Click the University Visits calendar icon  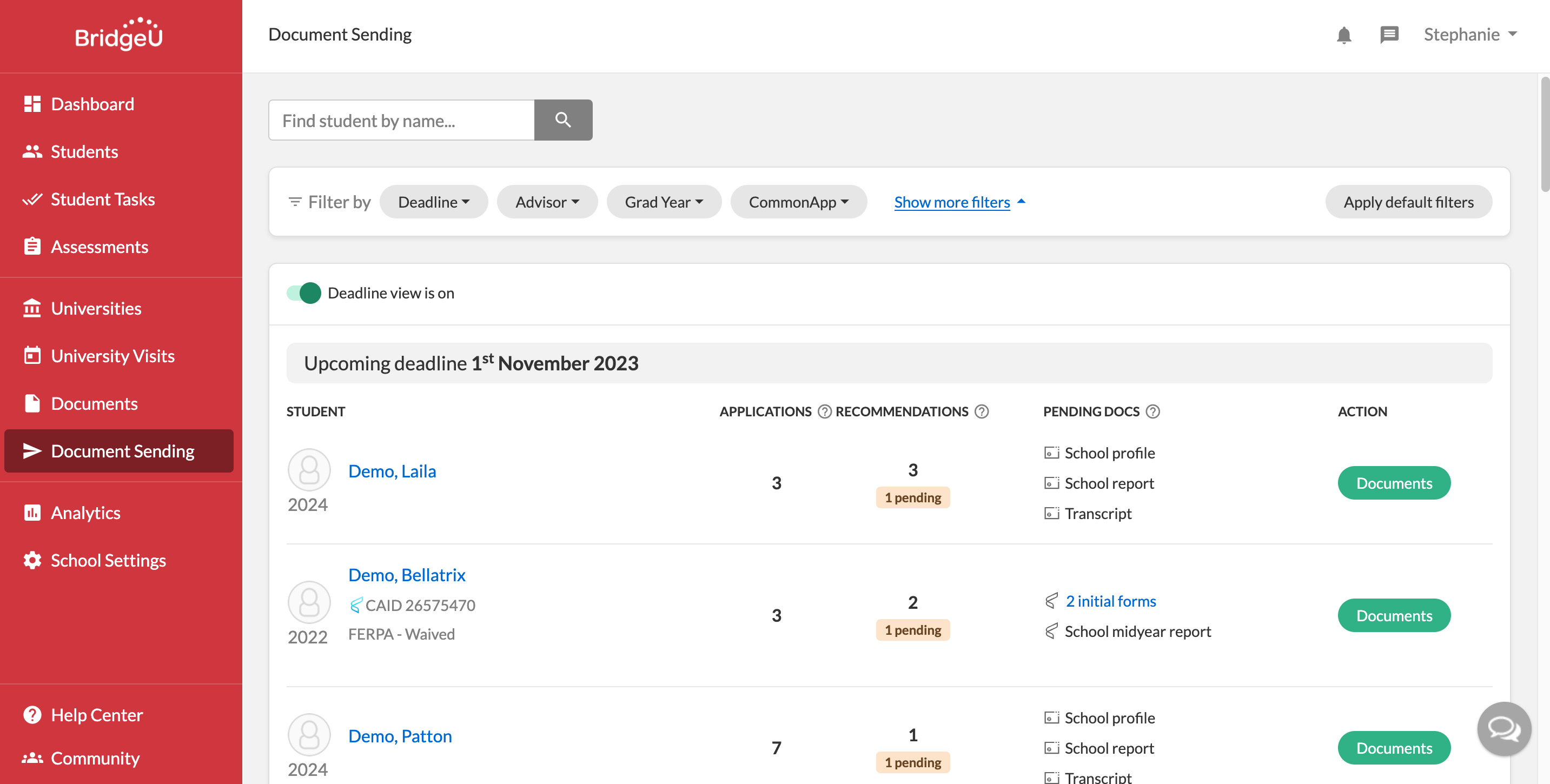(32, 356)
